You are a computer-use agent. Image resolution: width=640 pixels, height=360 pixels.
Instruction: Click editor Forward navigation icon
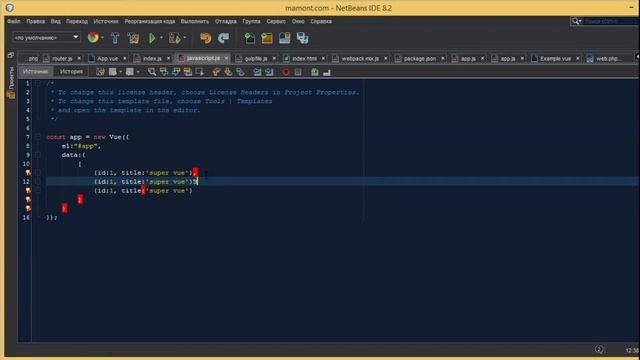[129, 72]
